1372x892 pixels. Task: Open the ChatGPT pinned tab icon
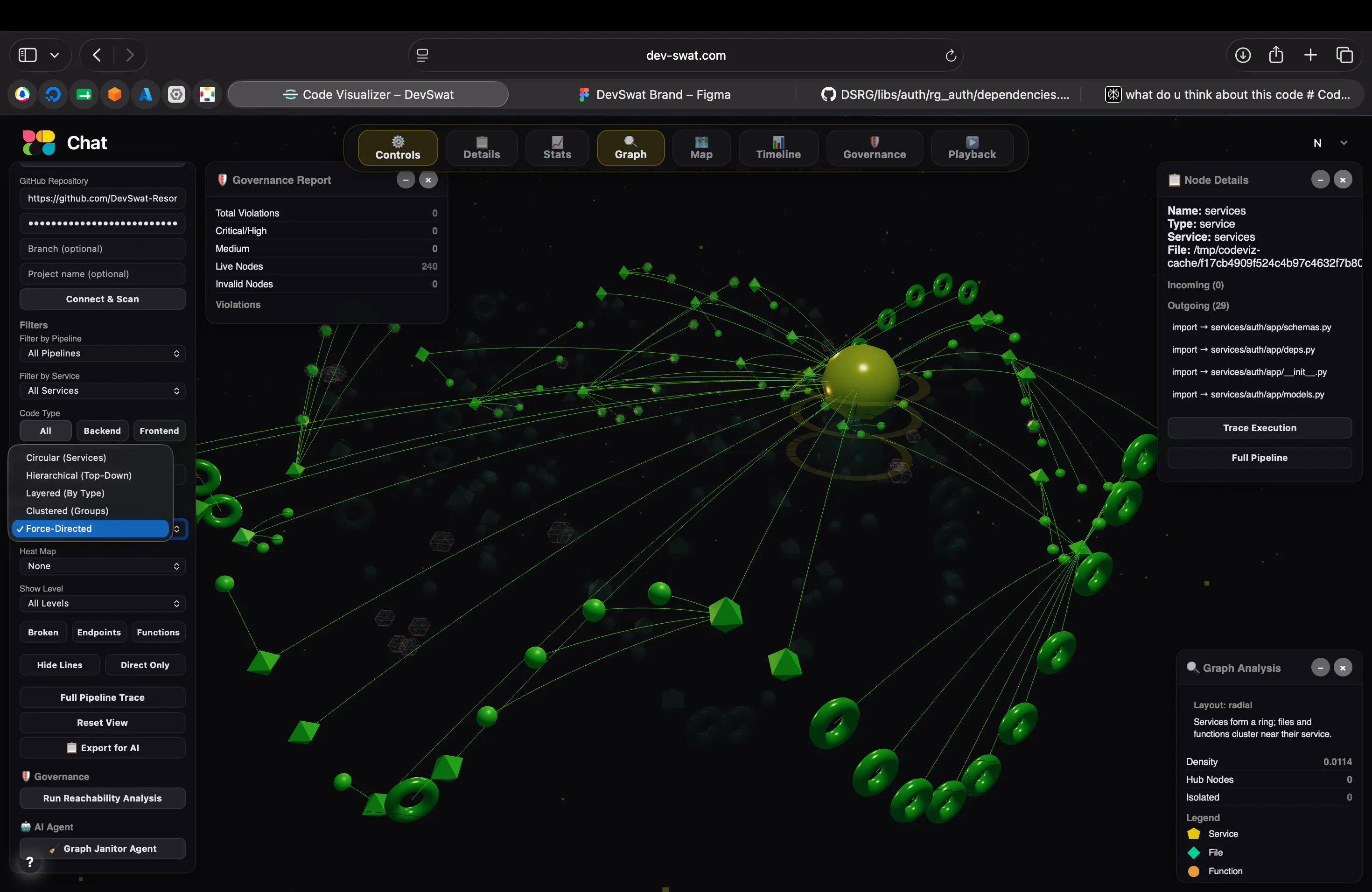click(176, 94)
